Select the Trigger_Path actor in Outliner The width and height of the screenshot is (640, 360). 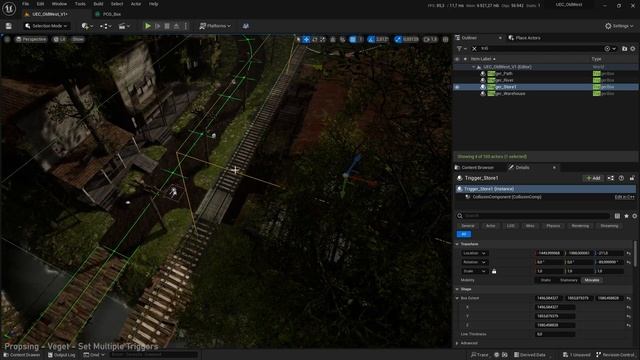pyautogui.click(x=500, y=73)
